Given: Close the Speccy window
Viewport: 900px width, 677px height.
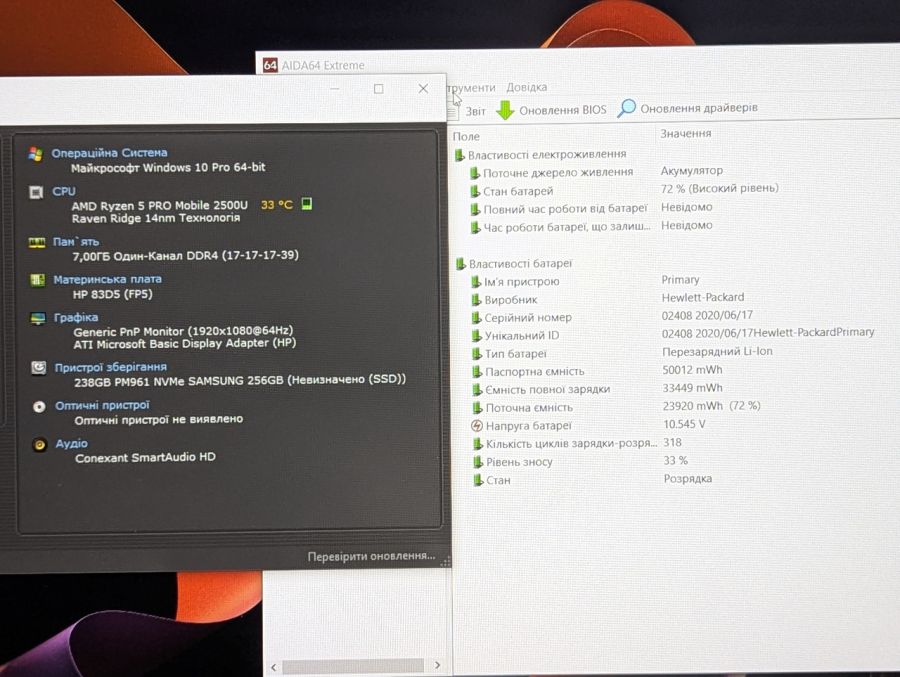Looking at the screenshot, I should (x=423, y=88).
